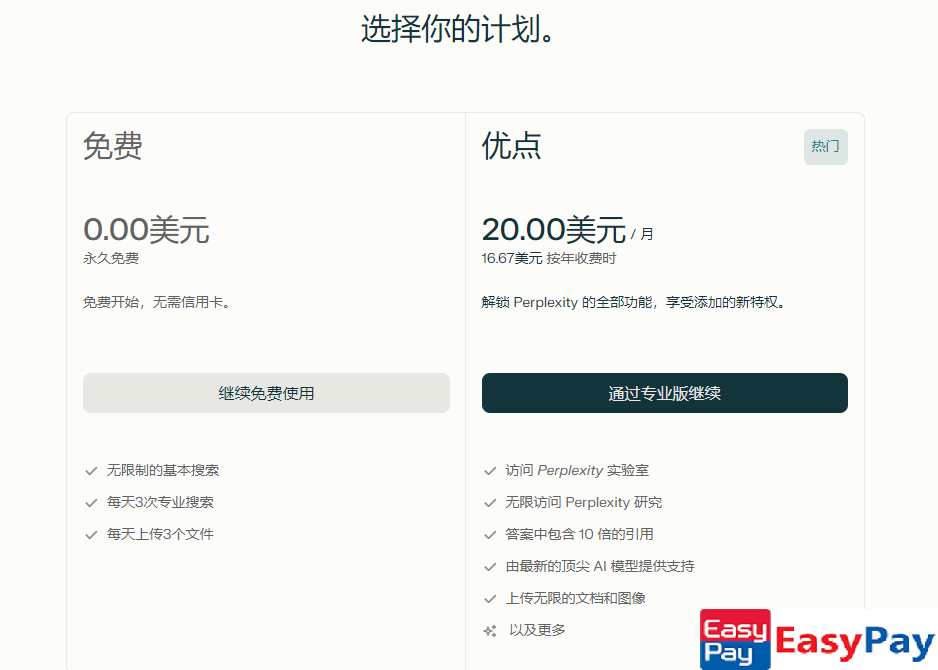Click the 每天上传3个文件 feature text

point(160,534)
